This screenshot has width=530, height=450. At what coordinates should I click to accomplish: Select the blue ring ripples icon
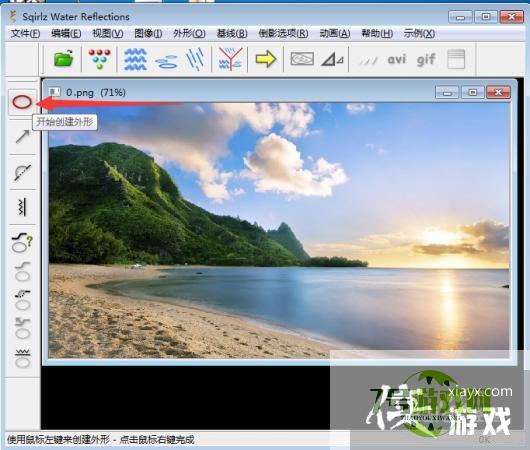(166, 61)
